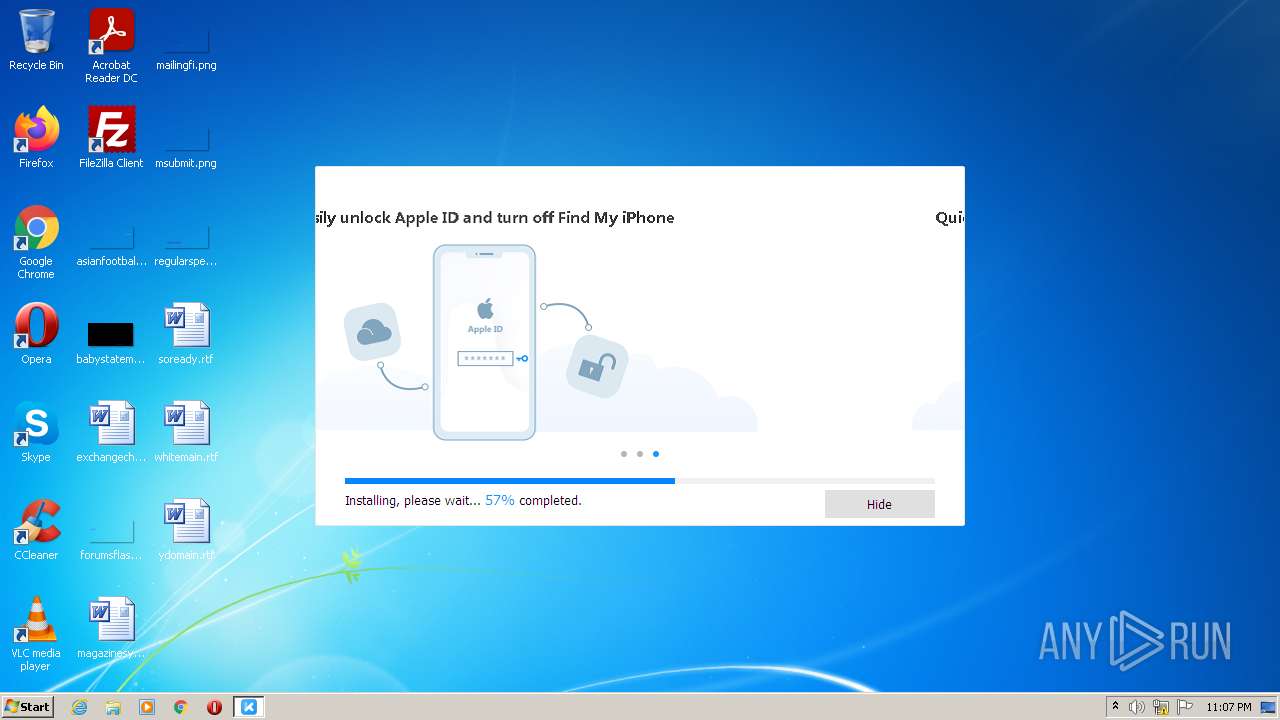Go to second slide pagination dot
Viewport: 1280px width, 720px height.
640,454
